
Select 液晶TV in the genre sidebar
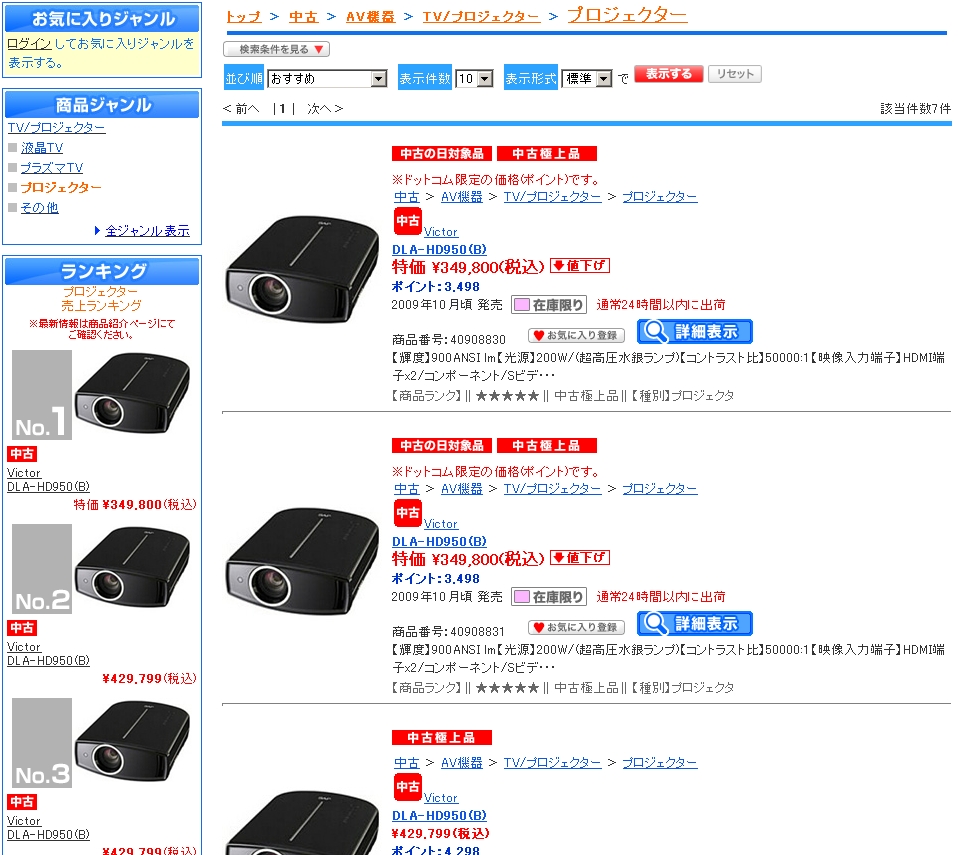coord(42,148)
